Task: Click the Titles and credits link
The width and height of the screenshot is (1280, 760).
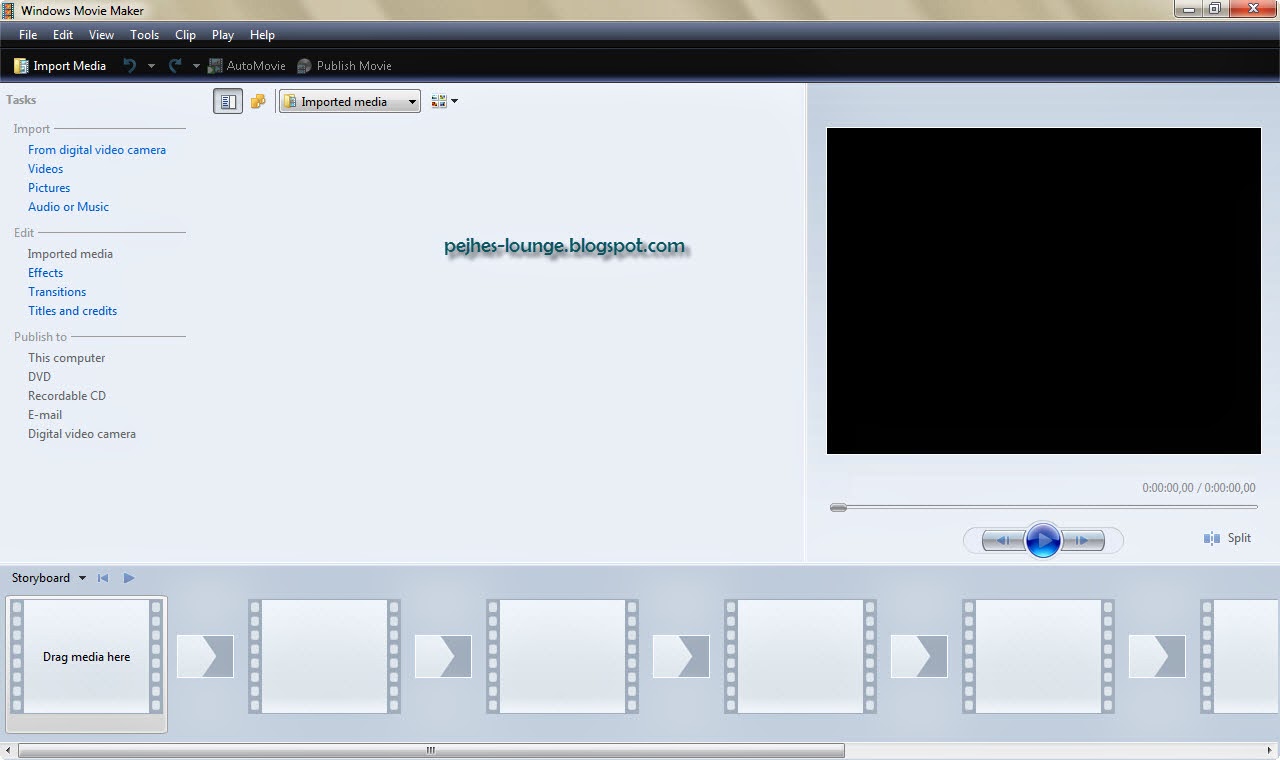Action: (72, 310)
